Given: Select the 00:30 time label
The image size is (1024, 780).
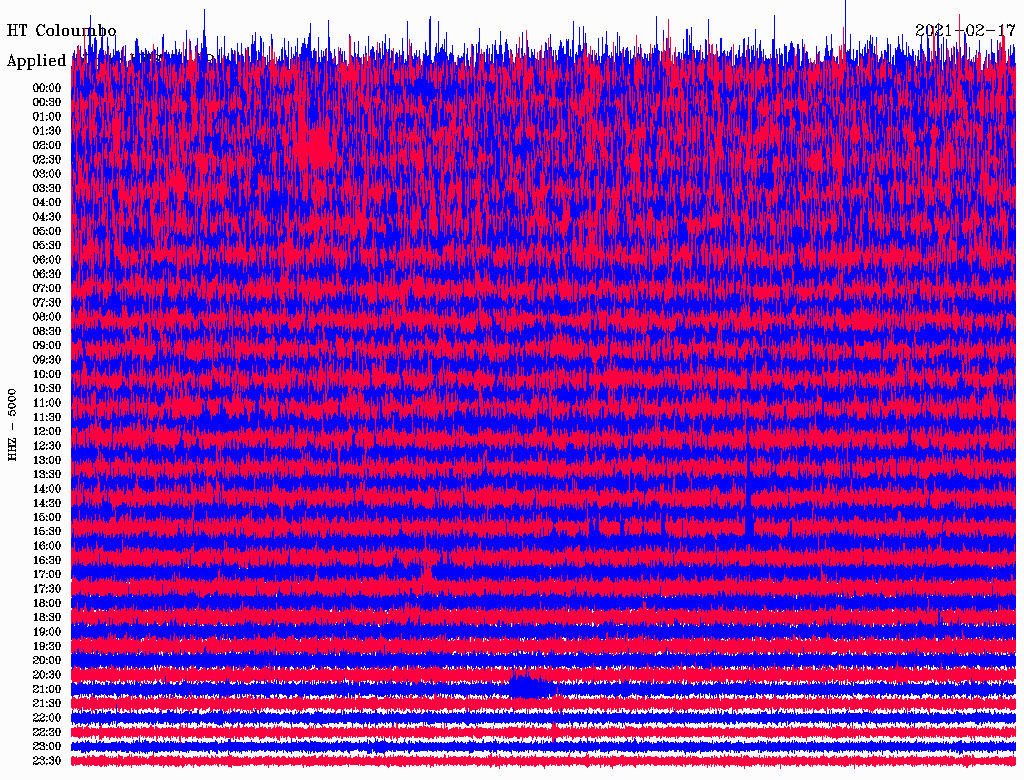Looking at the screenshot, I should tap(47, 102).
